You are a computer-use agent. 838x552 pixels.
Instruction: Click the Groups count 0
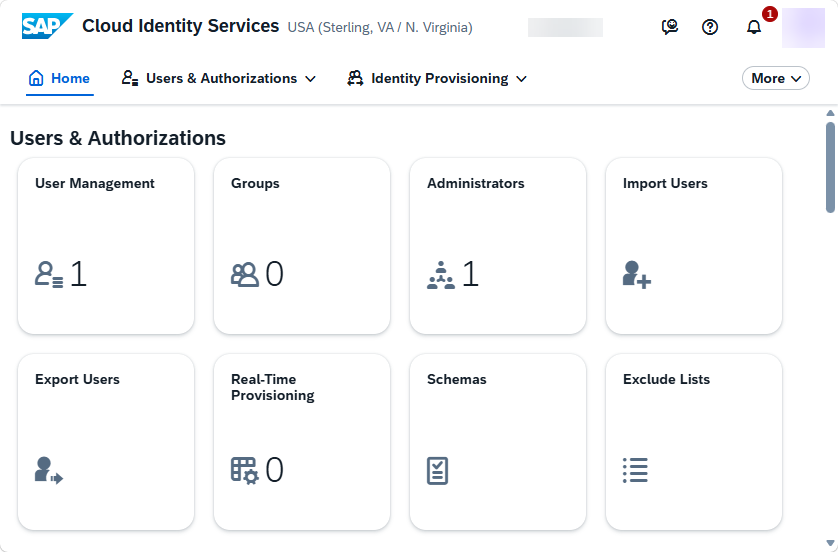coord(275,274)
